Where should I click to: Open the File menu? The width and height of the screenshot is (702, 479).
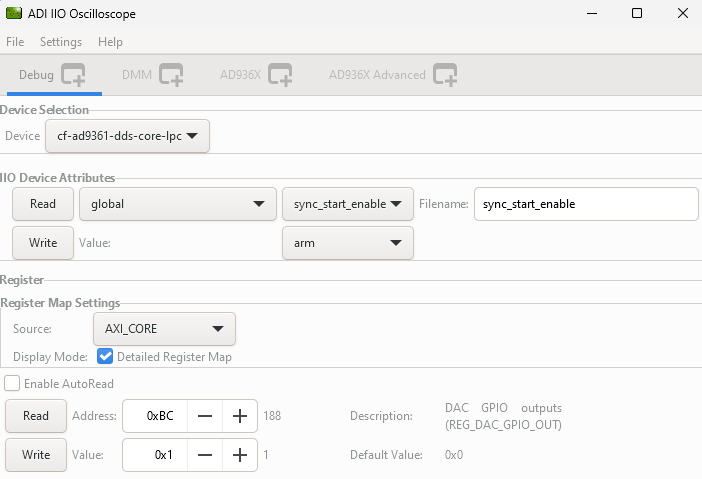(15, 42)
